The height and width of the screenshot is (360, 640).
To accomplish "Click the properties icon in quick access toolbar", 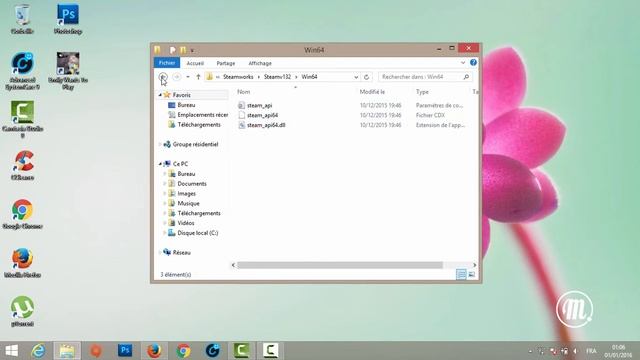I will tap(173, 50).
